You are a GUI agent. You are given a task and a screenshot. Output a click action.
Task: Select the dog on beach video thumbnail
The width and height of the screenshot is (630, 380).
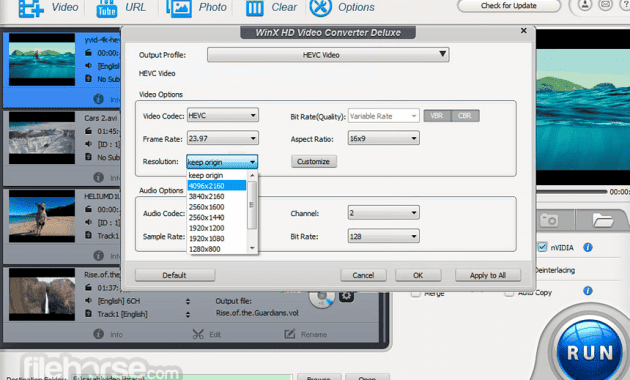tap(42, 216)
